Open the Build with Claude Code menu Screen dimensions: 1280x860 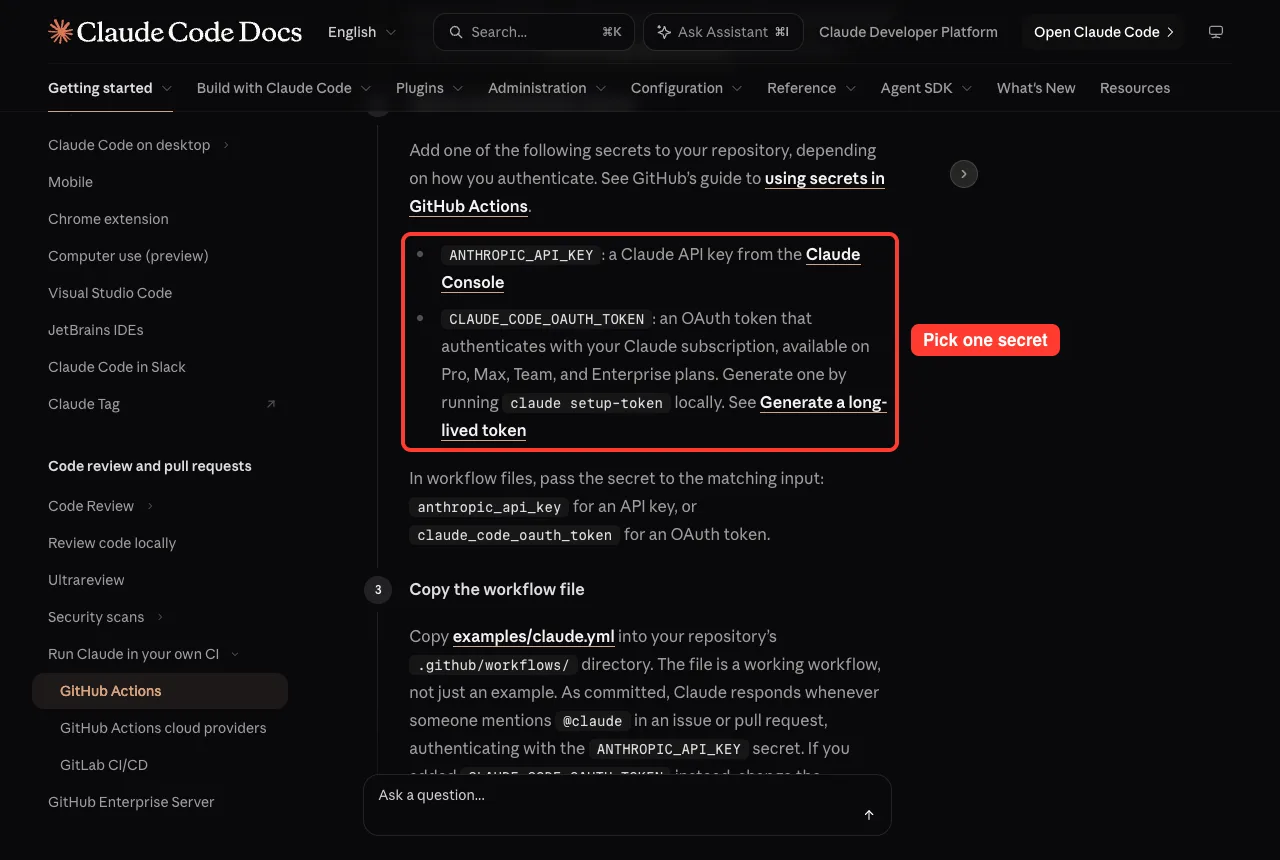[284, 88]
